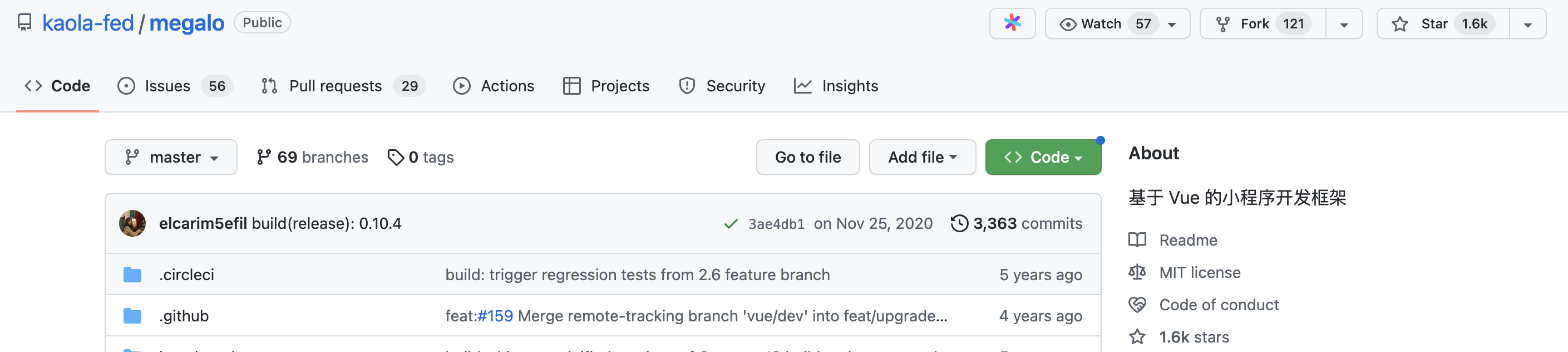Open the master branch selector dropdown
This screenshot has height=352, width=1568.
pos(171,157)
